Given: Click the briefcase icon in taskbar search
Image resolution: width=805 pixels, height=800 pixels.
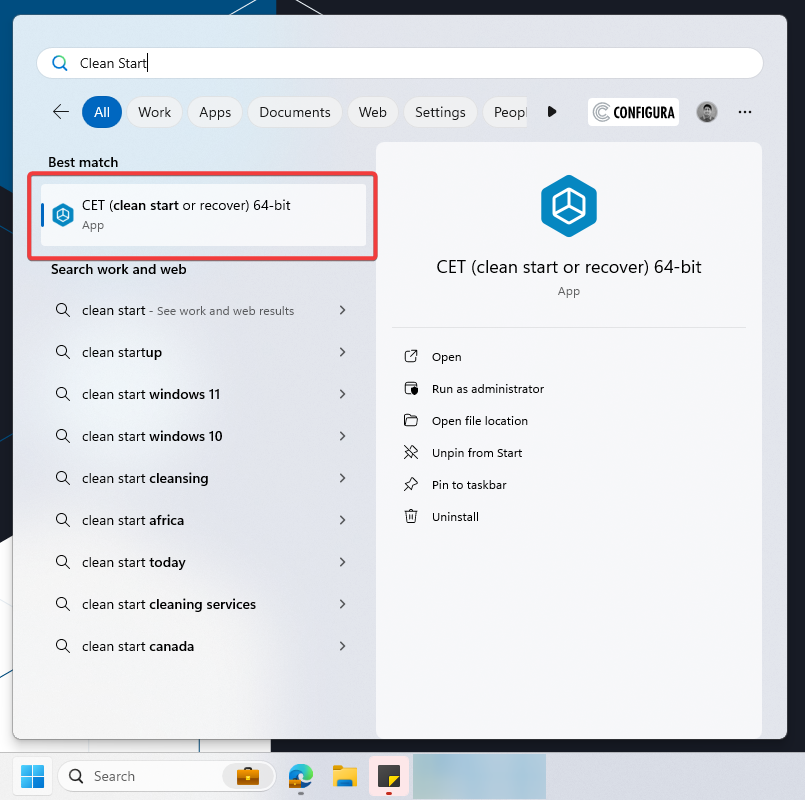Looking at the screenshot, I should point(248,776).
